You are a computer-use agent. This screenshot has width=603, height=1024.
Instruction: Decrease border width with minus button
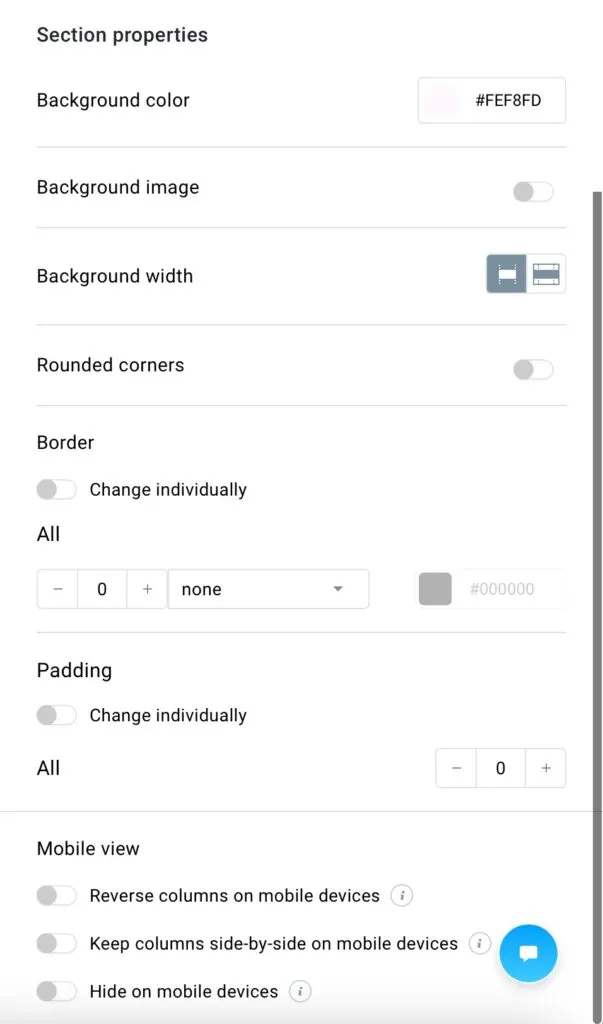(x=57, y=589)
